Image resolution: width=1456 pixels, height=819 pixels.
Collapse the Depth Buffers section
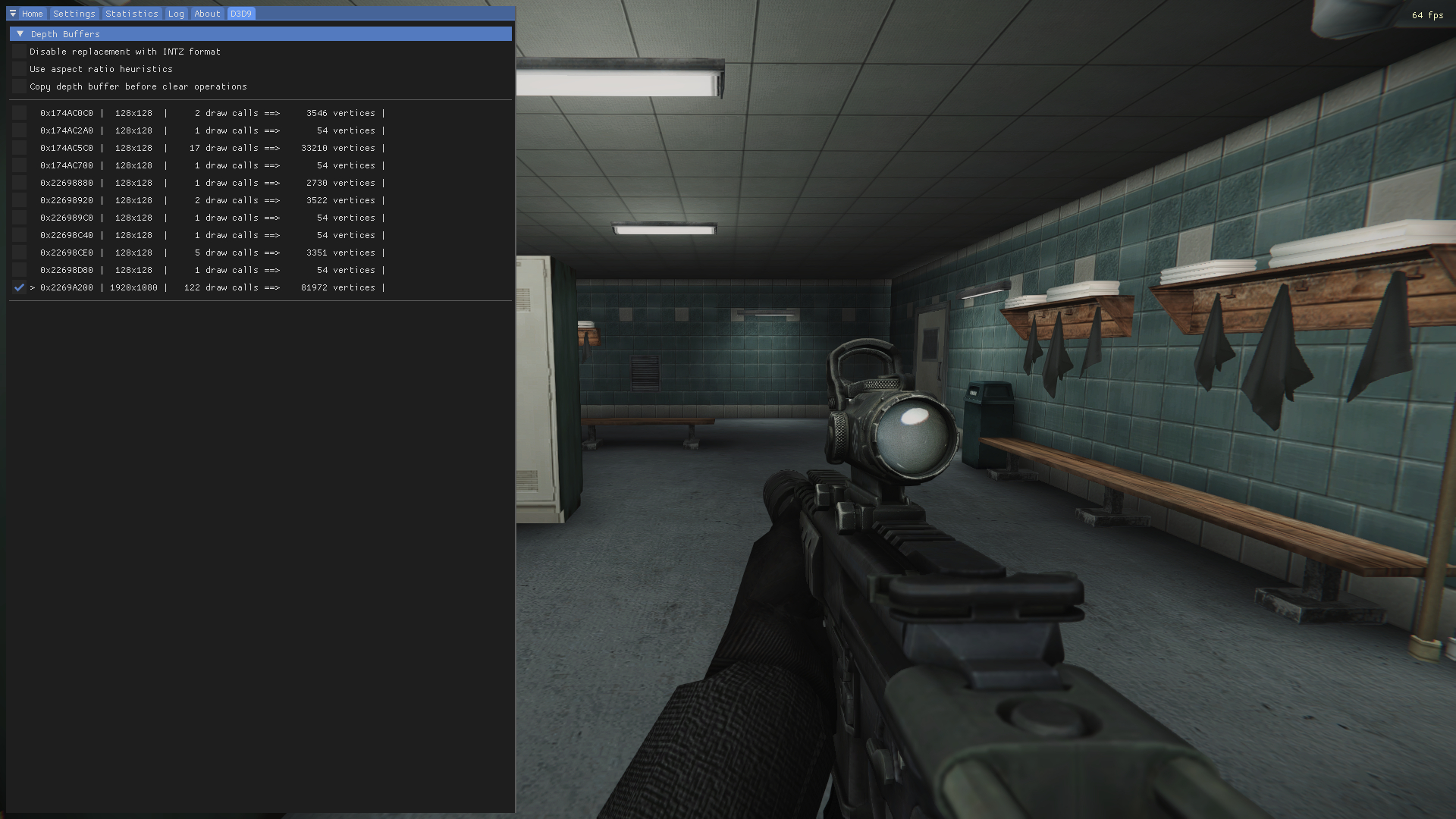click(x=261, y=34)
